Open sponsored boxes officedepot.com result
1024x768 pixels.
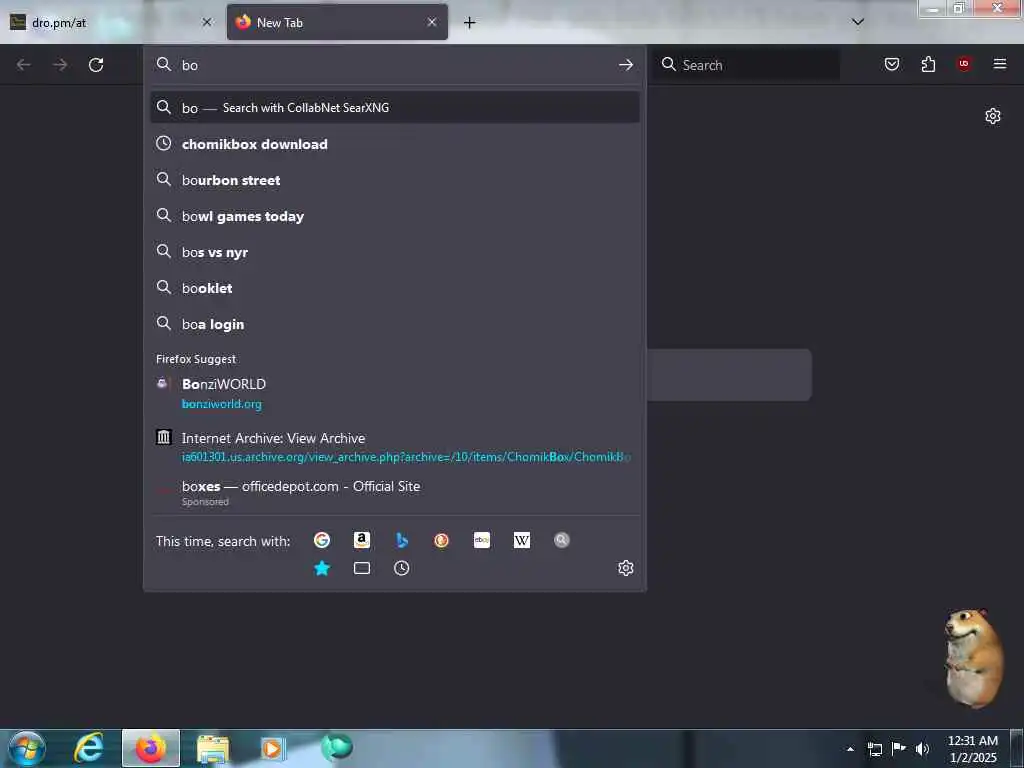(x=394, y=492)
